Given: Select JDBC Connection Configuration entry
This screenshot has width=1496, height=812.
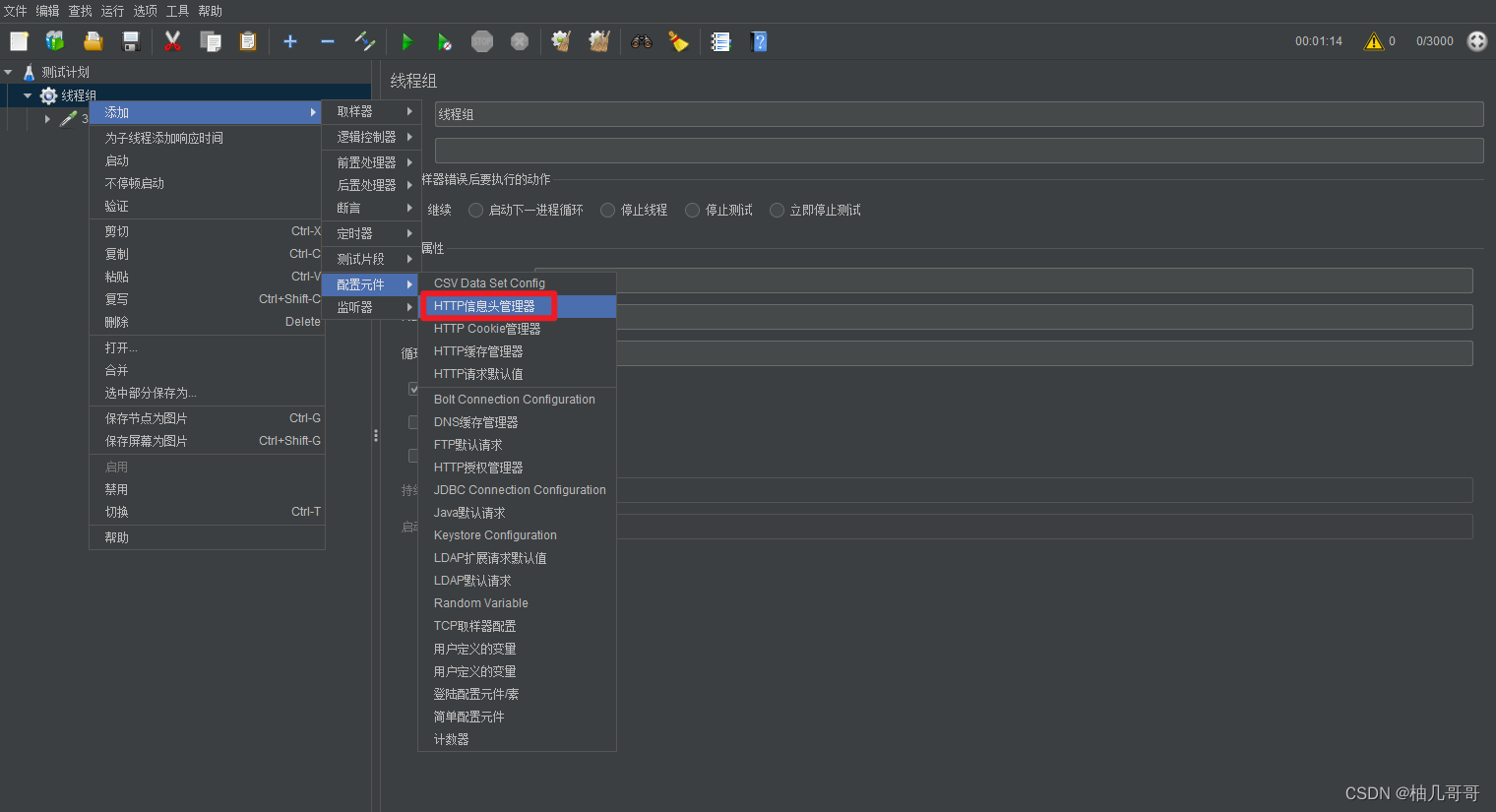Looking at the screenshot, I should pyautogui.click(x=518, y=490).
